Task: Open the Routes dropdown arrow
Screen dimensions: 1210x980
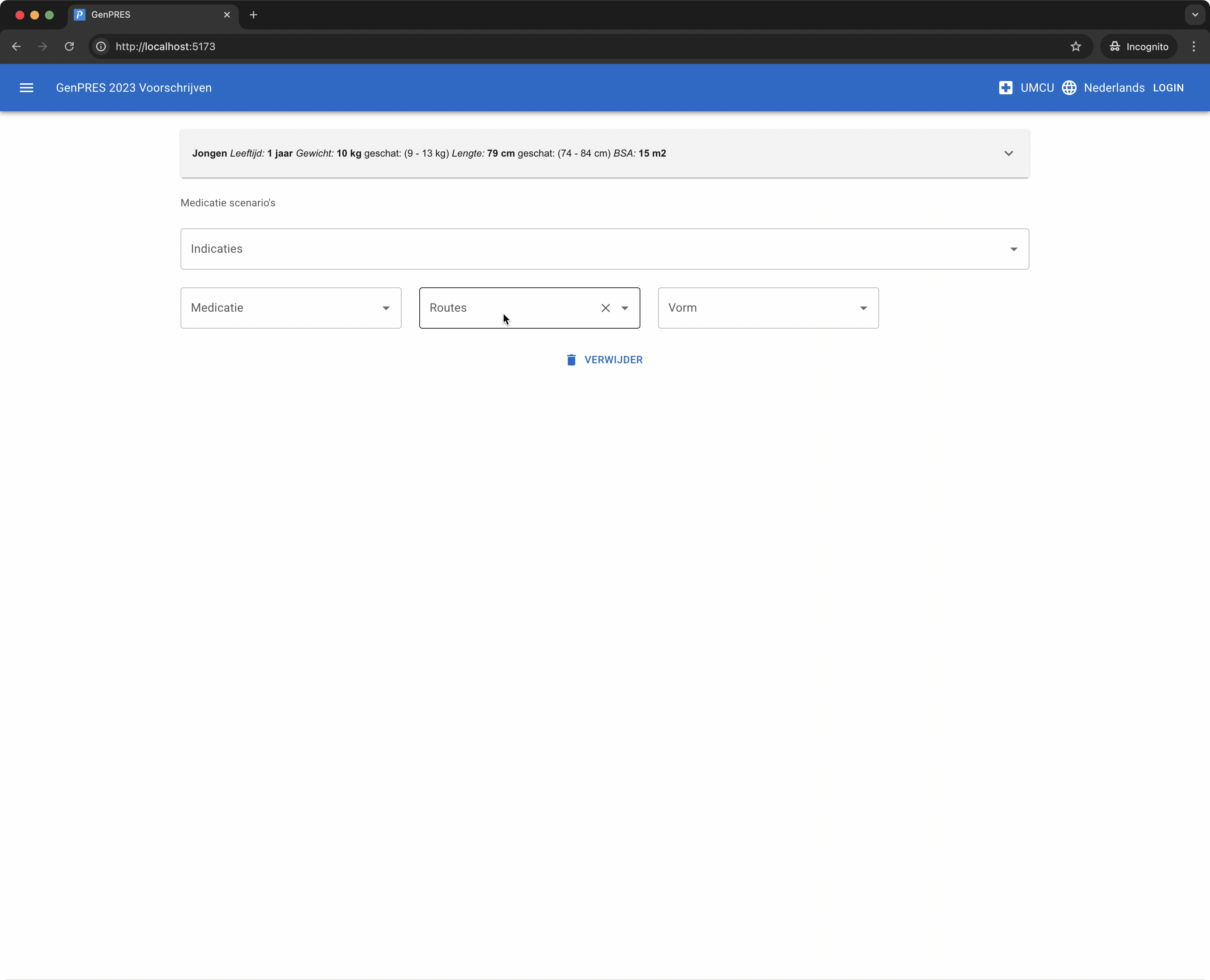Action: (x=625, y=308)
